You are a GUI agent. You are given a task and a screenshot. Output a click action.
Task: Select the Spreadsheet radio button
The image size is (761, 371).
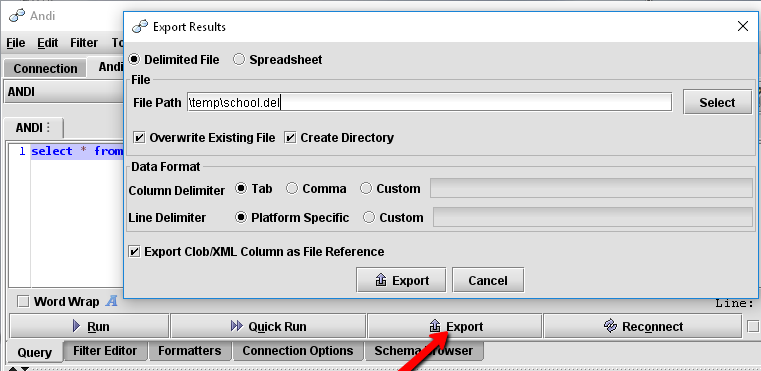click(239, 60)
